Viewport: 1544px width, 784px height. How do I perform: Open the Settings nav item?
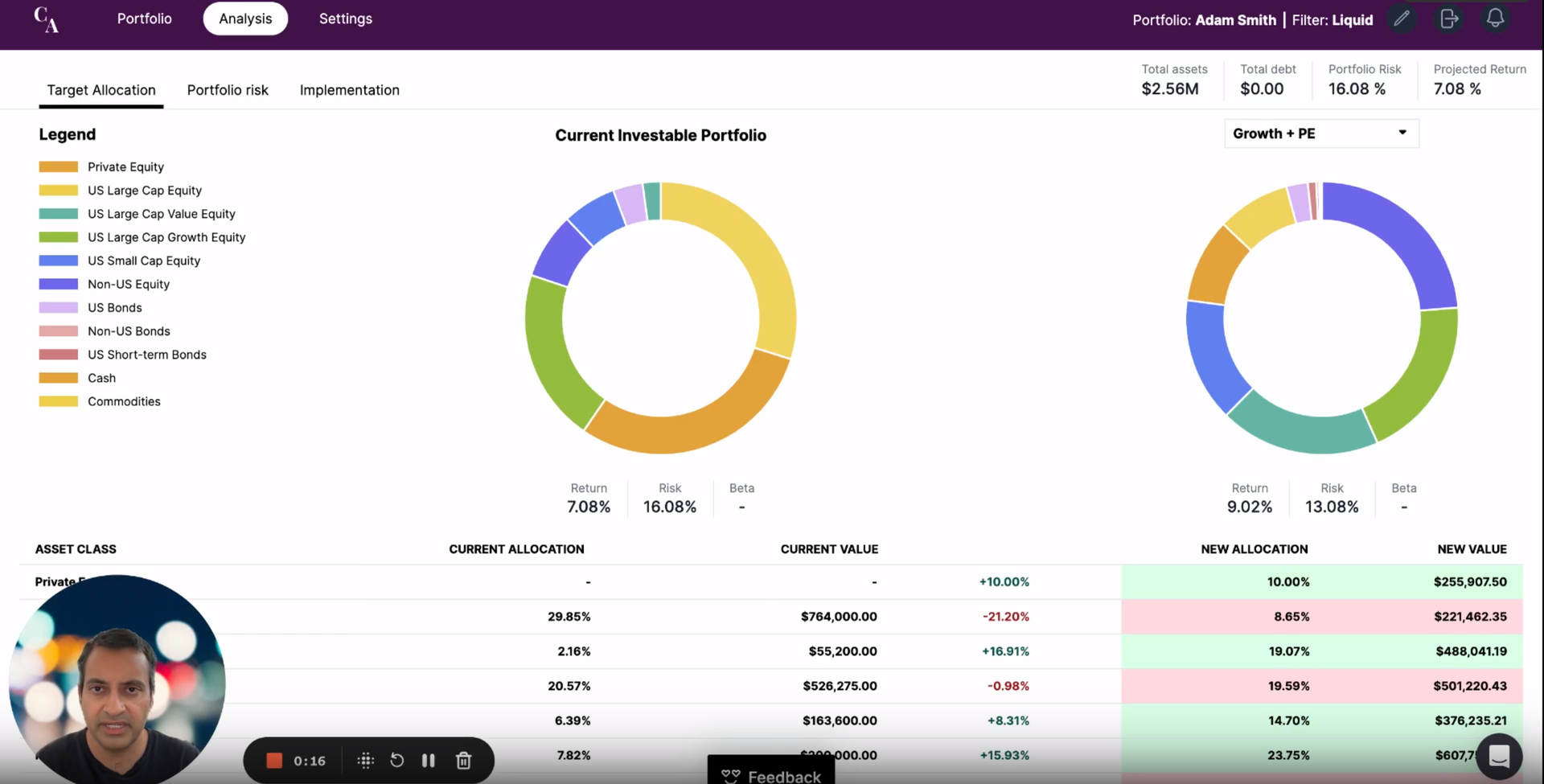[346, 18]
